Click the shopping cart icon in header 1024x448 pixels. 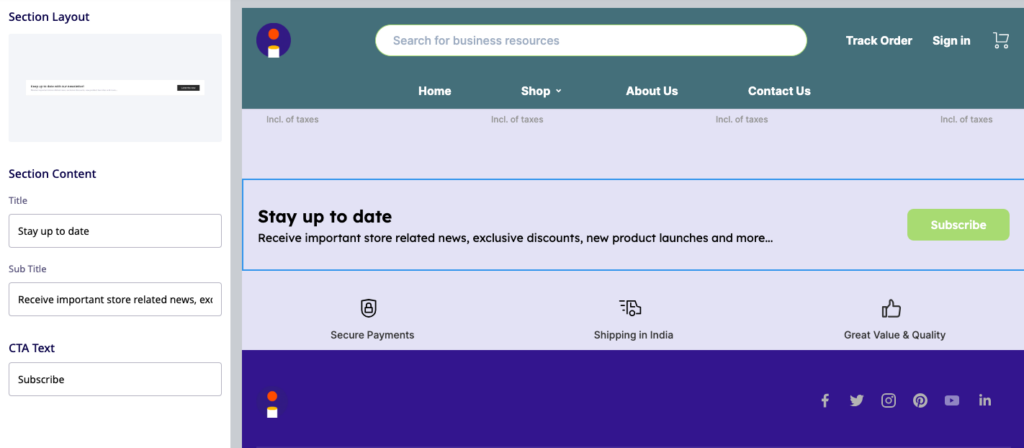click(x=1000, y=40)
